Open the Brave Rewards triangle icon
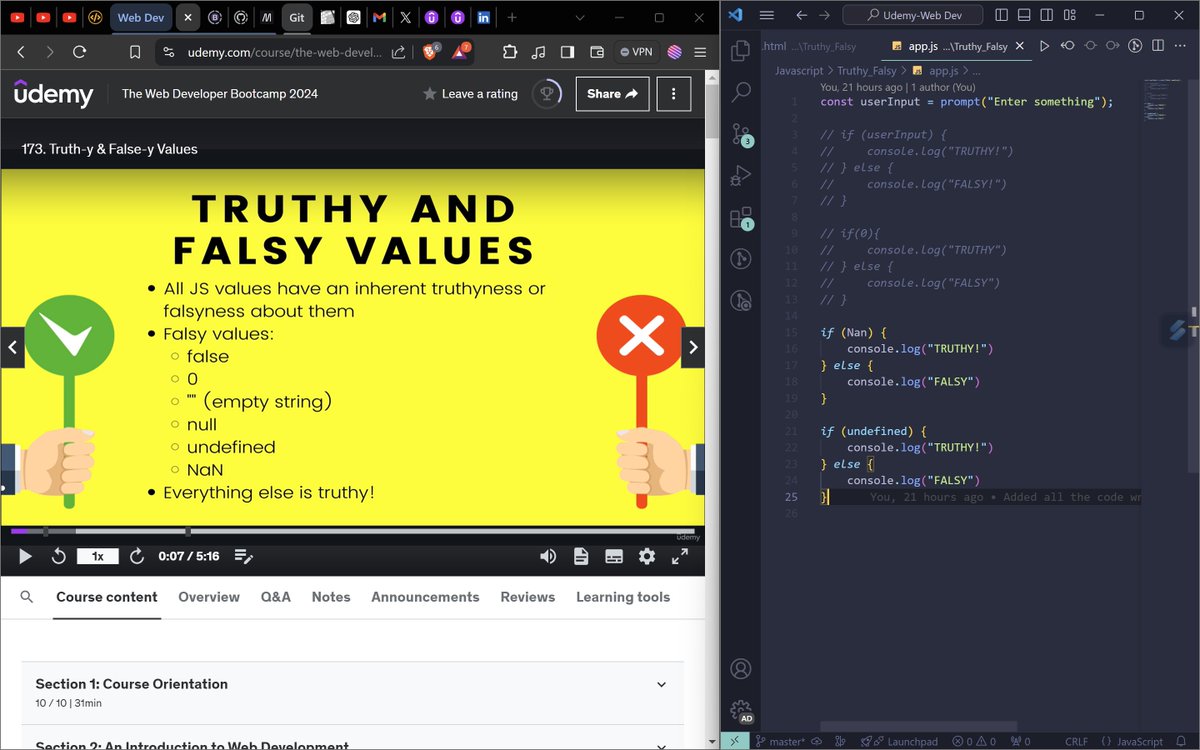Screen dimensions: 1200x750 click(461, 52)
